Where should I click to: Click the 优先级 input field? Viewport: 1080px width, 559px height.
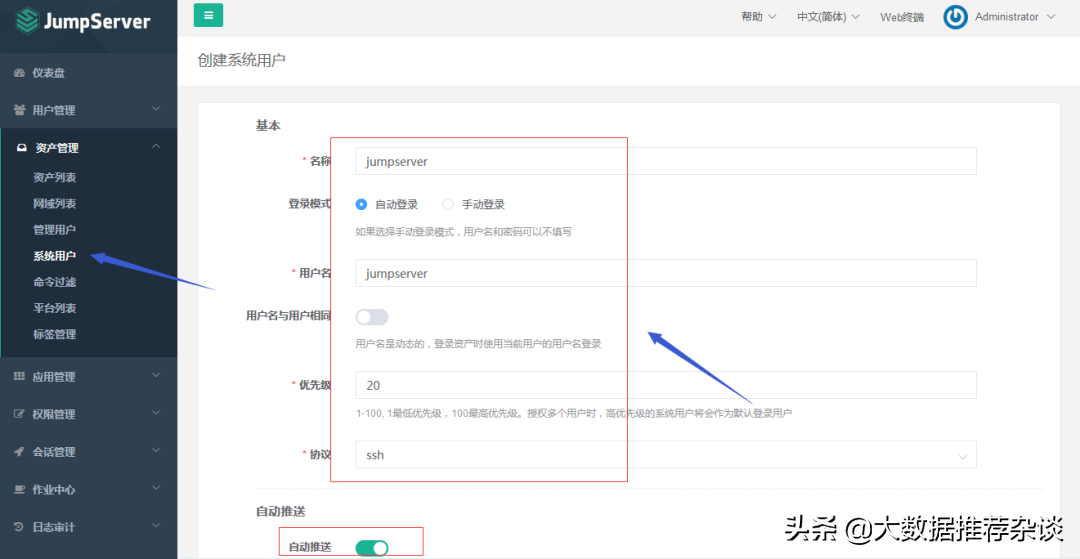click(x=666, y=386)
